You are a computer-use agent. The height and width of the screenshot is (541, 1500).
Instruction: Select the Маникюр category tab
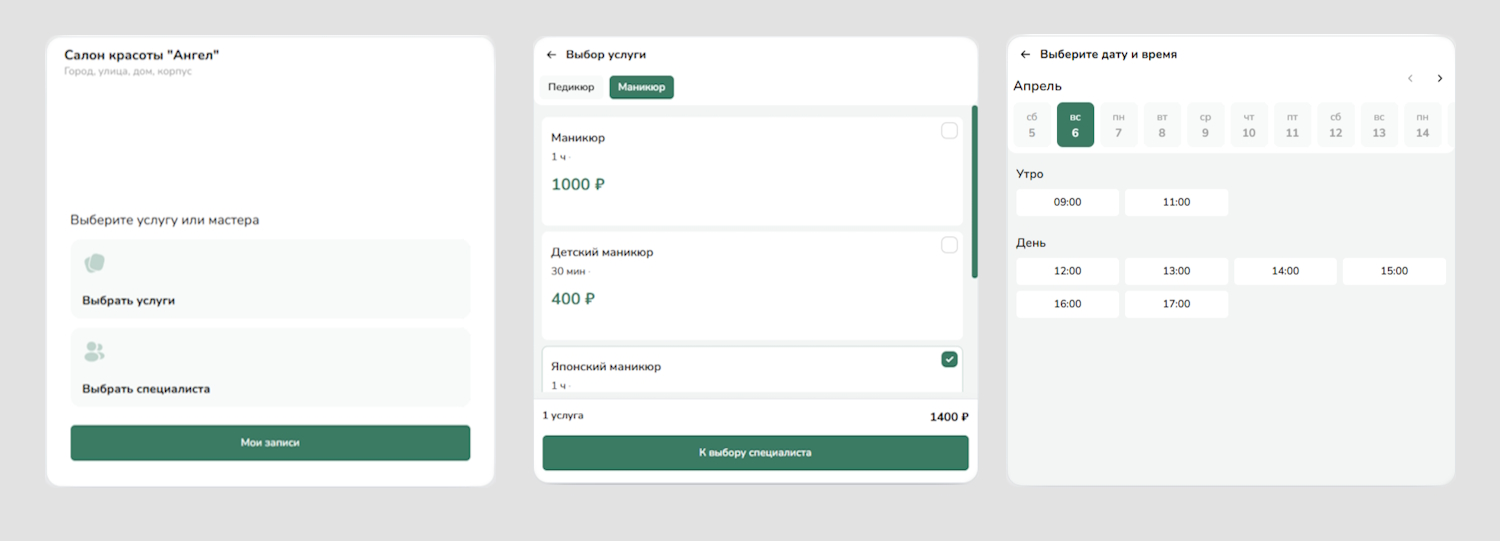642,87
